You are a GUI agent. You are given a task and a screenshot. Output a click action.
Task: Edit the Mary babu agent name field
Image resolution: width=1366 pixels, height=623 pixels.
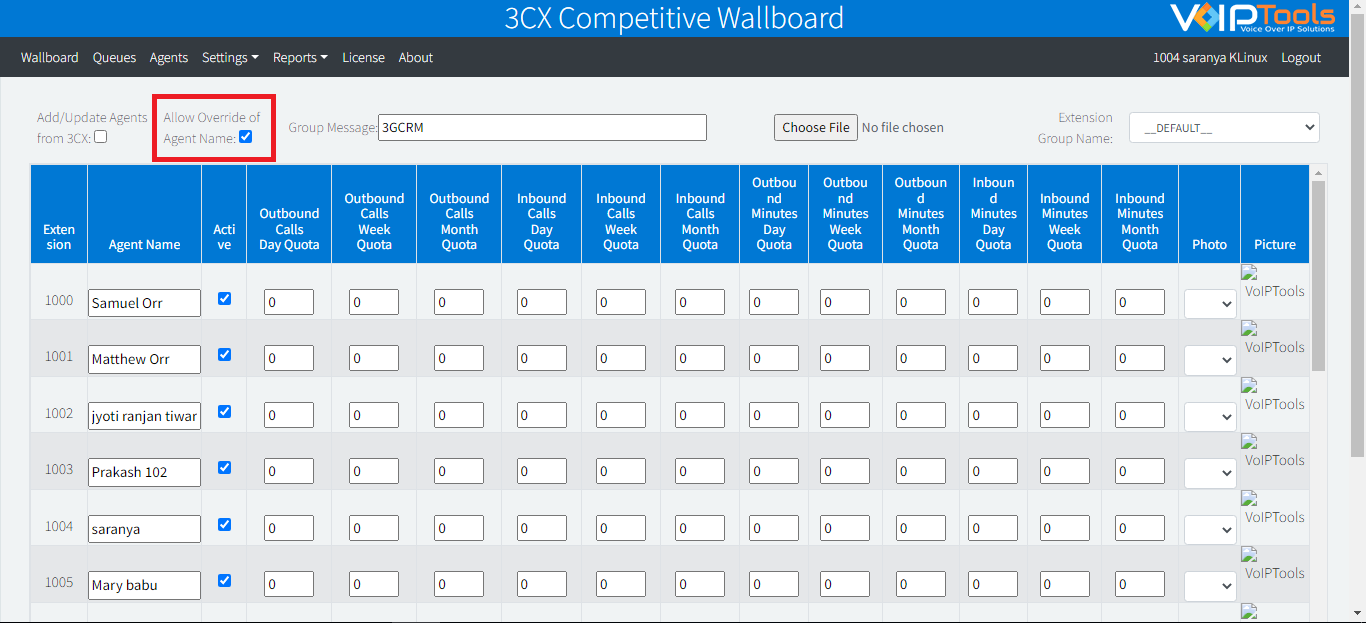[x=144, y=585]
